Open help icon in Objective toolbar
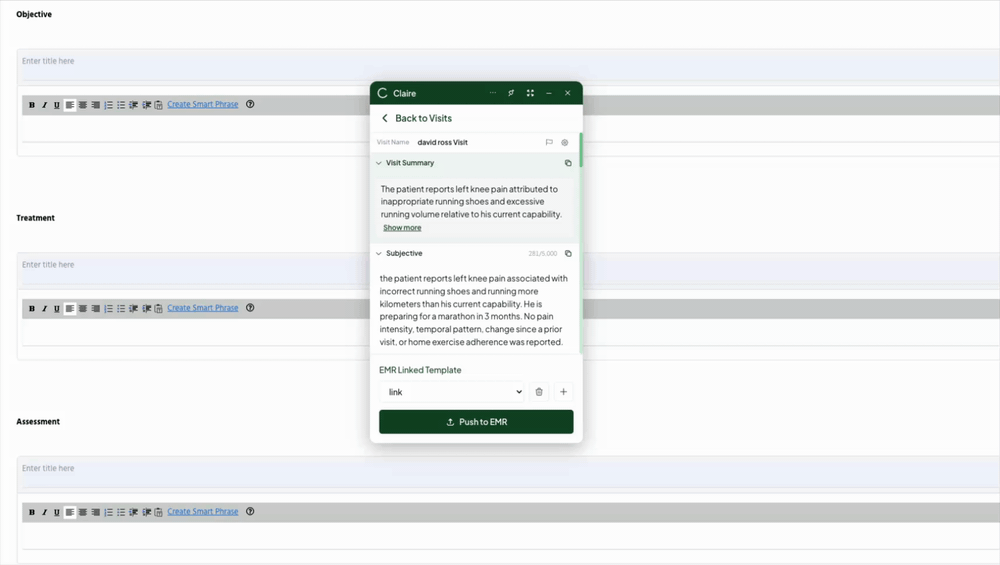 click(x=250, y=104)
